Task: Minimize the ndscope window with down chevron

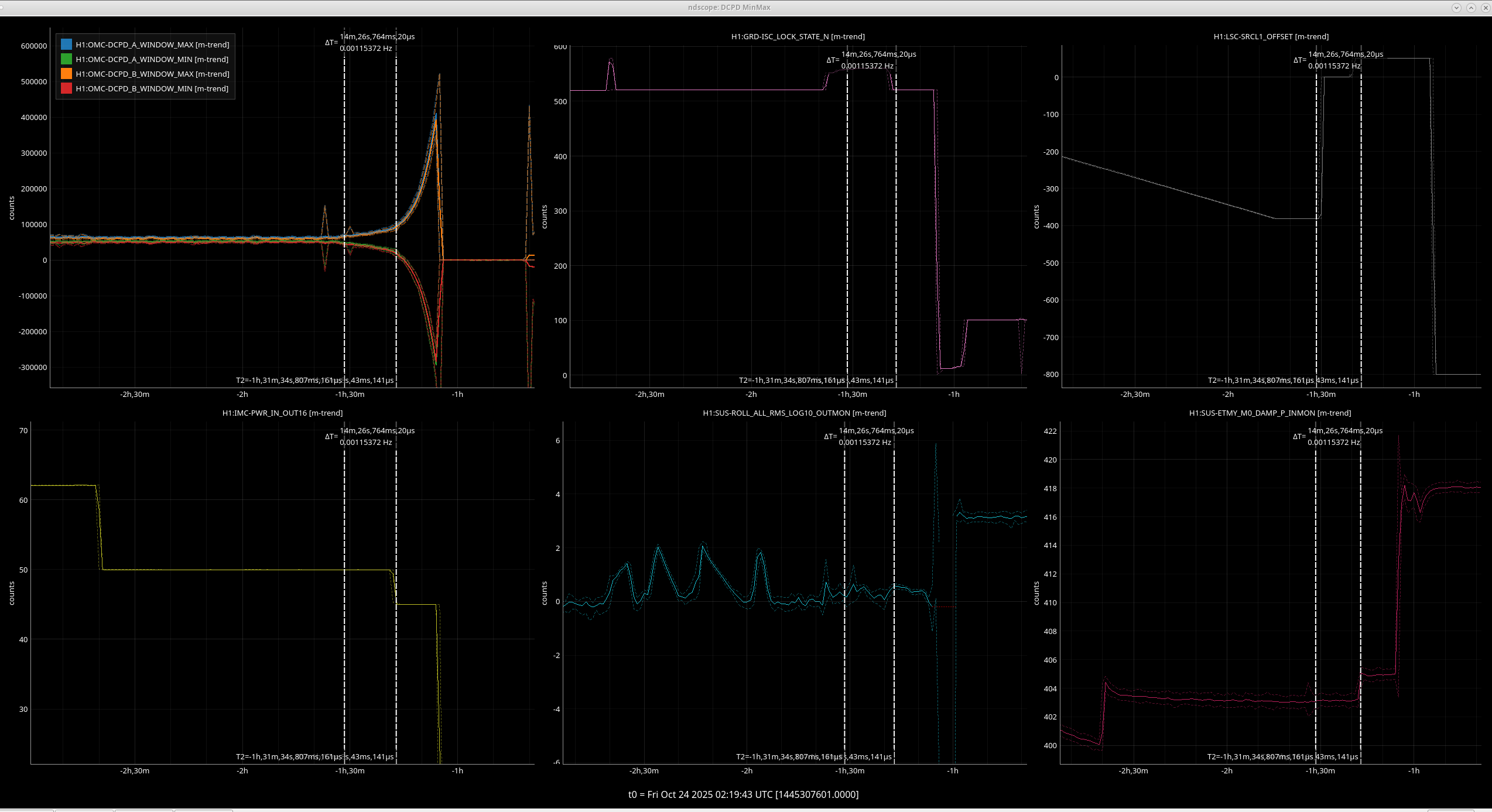Action: click(1456, 8)
